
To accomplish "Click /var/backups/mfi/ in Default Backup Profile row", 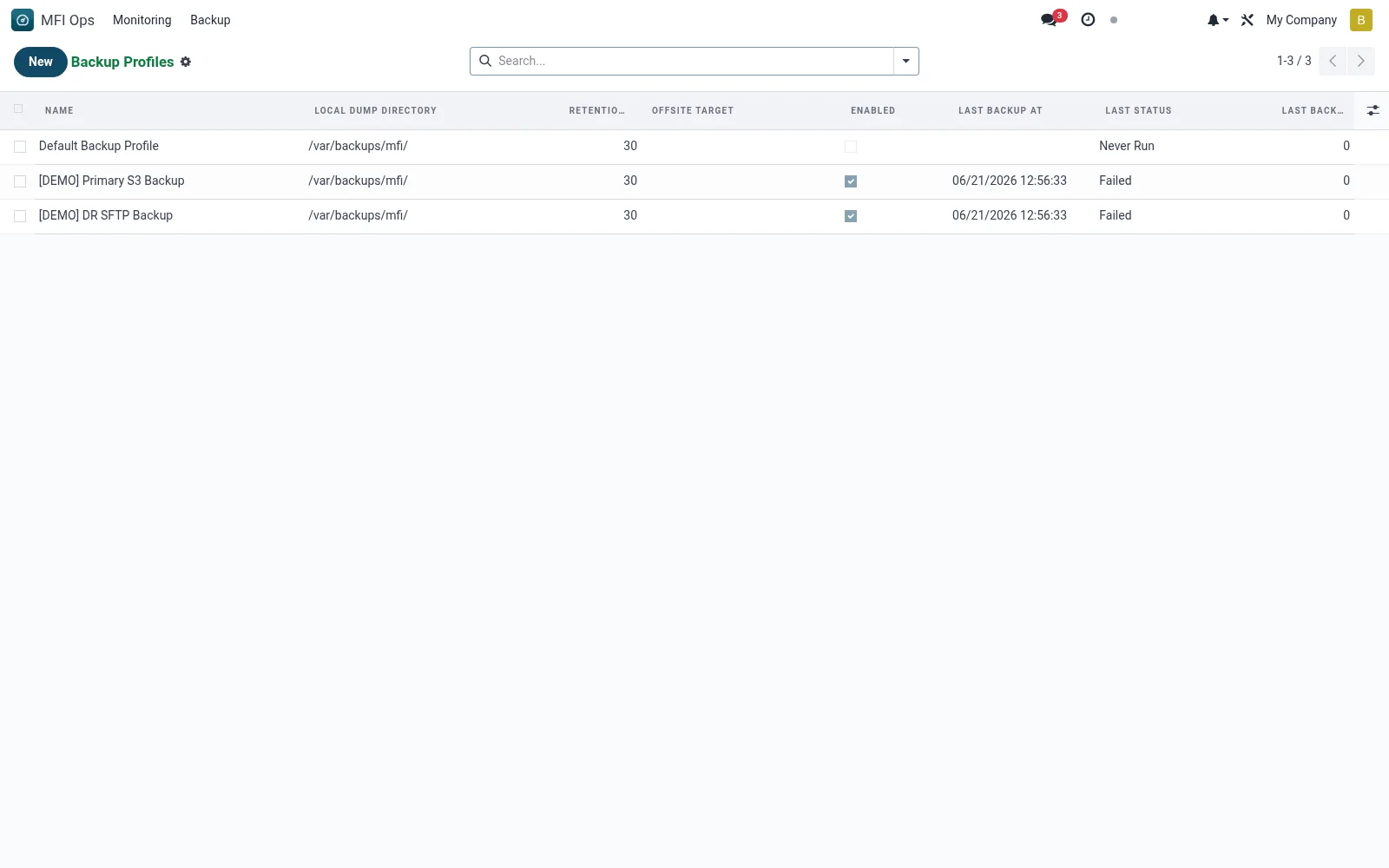I will [358, 146].
